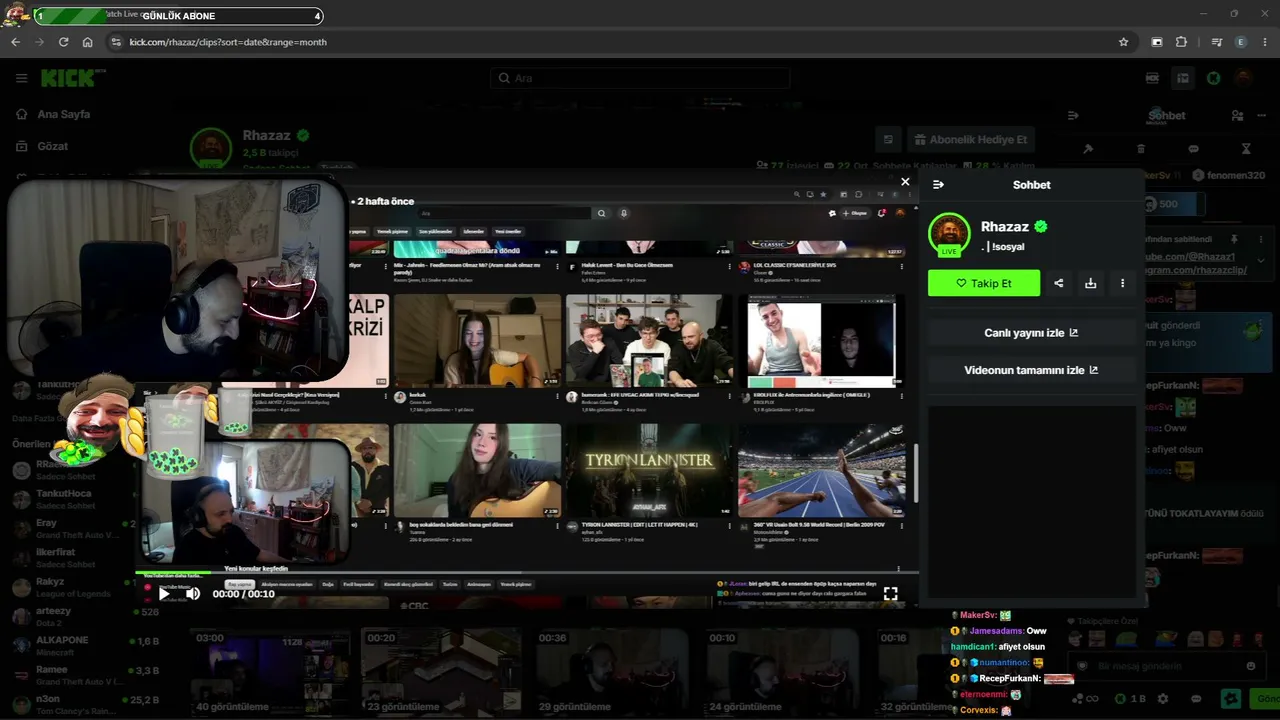
Task: Open the Kick account avatar menu
Action: pyautogui.click(x=1243, y=78)
